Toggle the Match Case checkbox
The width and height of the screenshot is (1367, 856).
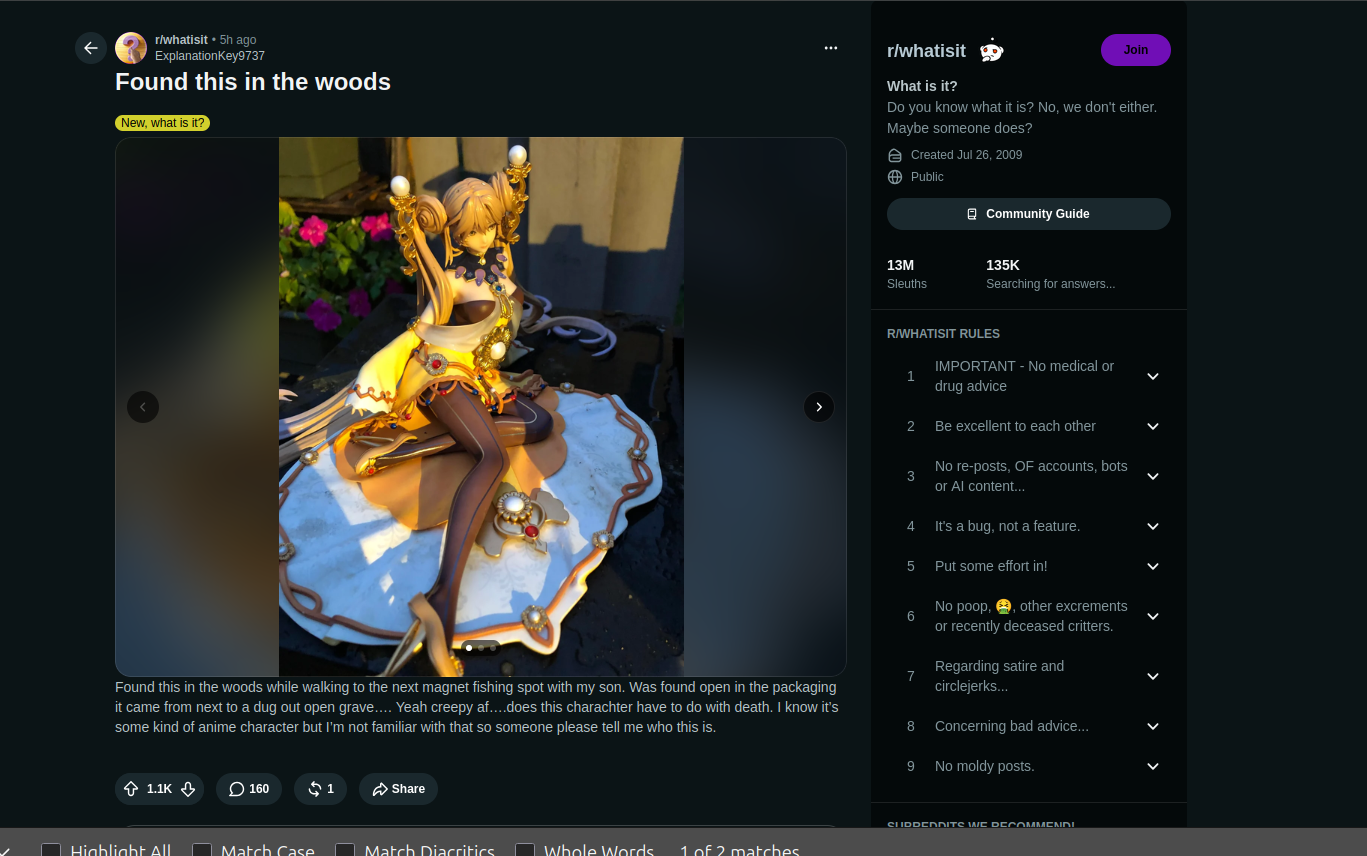202,850
